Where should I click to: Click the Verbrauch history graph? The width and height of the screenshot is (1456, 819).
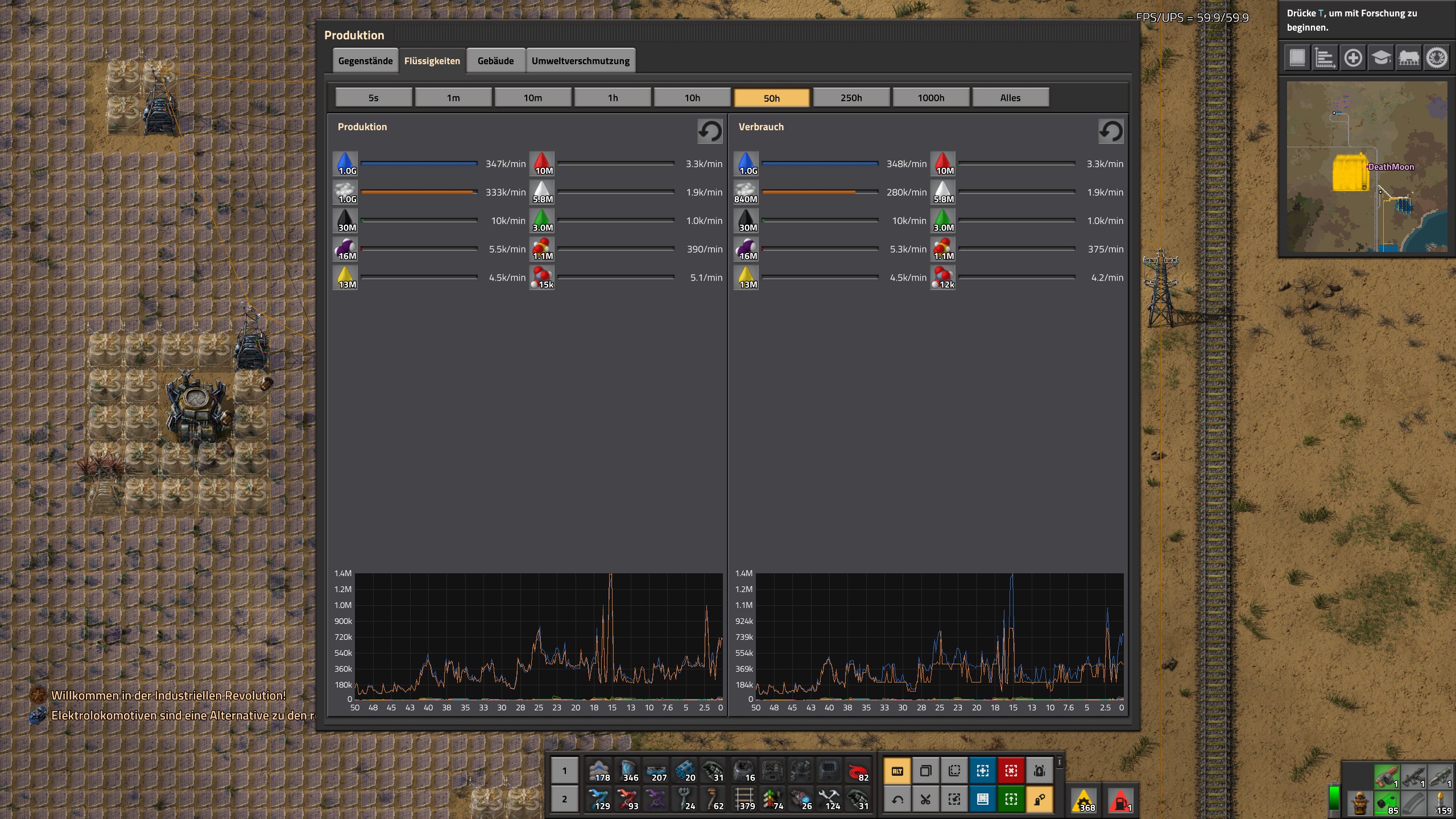click(x=940, y=636)
